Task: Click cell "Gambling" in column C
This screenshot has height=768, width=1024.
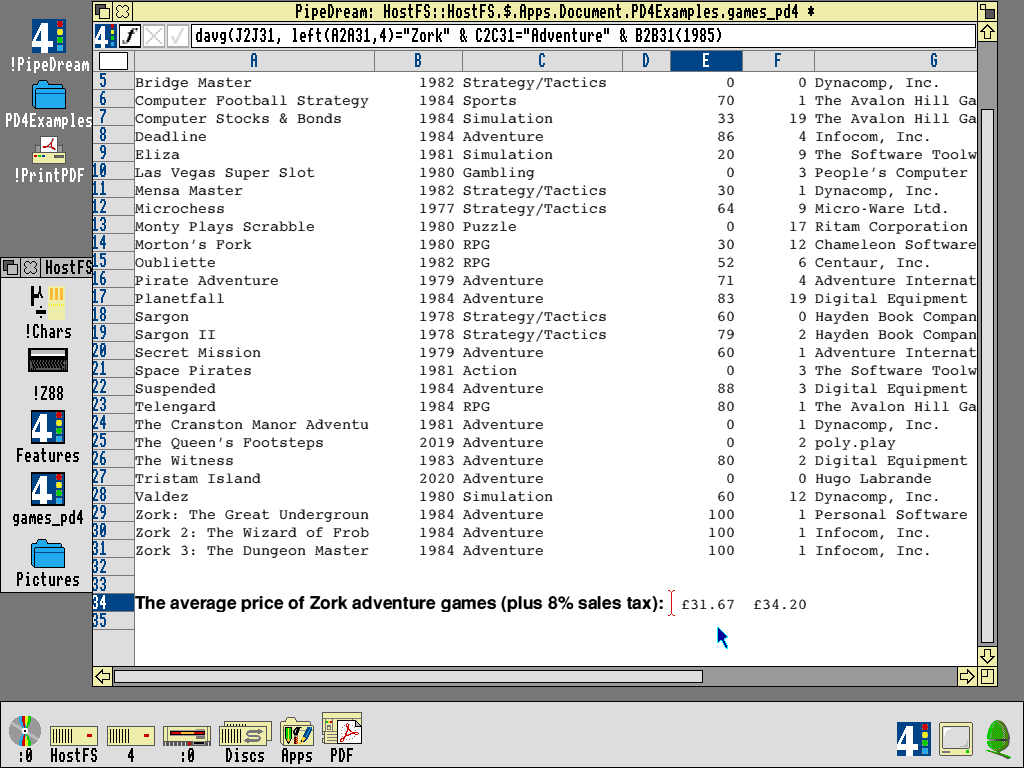Action: 499,173
